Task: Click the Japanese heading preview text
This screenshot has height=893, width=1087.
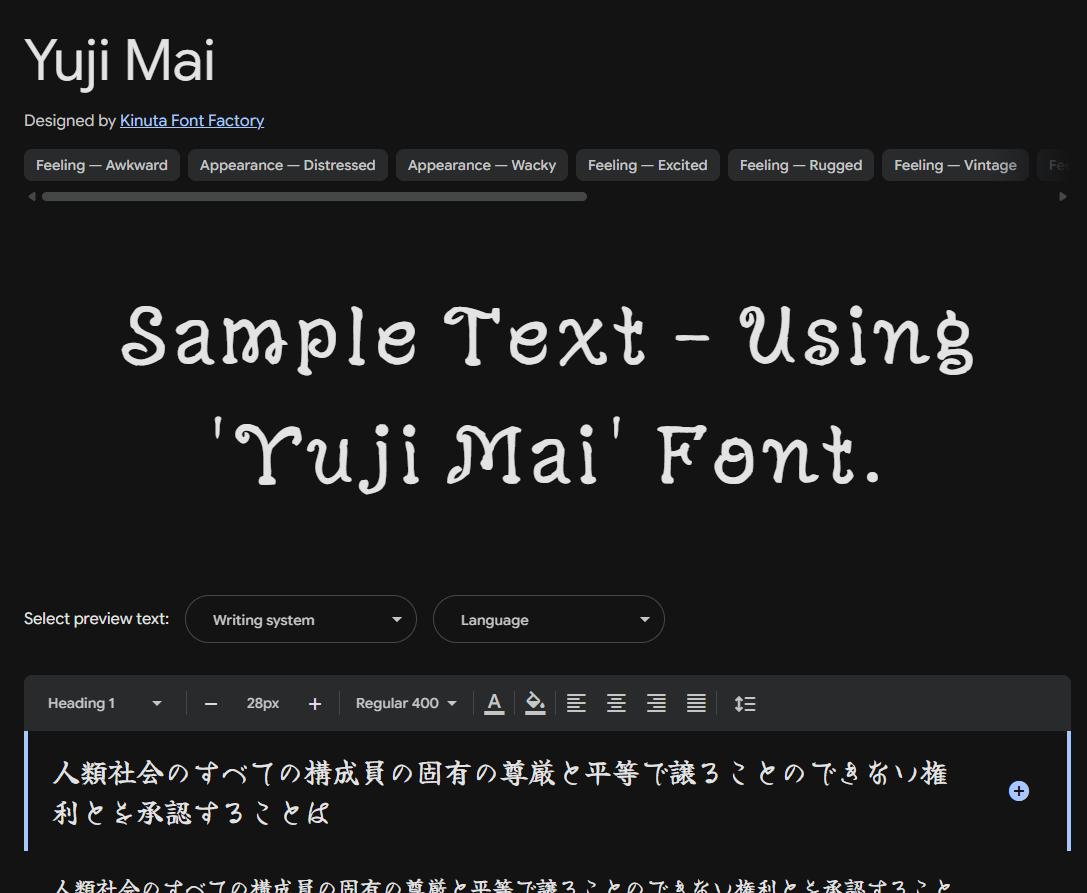Action: (500, 792)
